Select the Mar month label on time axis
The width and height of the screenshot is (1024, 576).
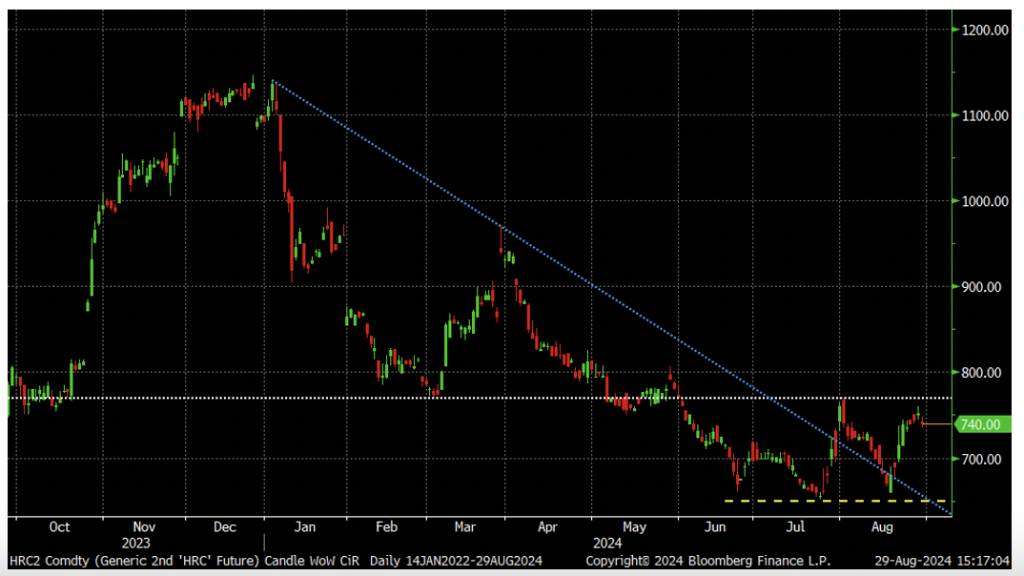tap(465, 526)
